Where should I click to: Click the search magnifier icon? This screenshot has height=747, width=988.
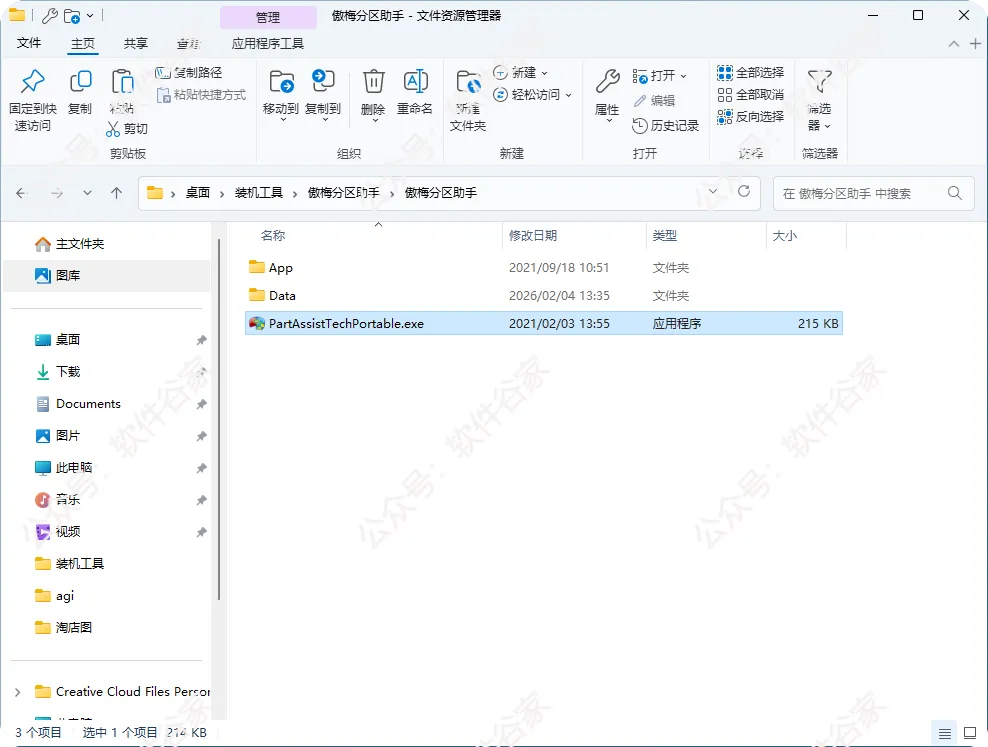(x=955, y=193)
